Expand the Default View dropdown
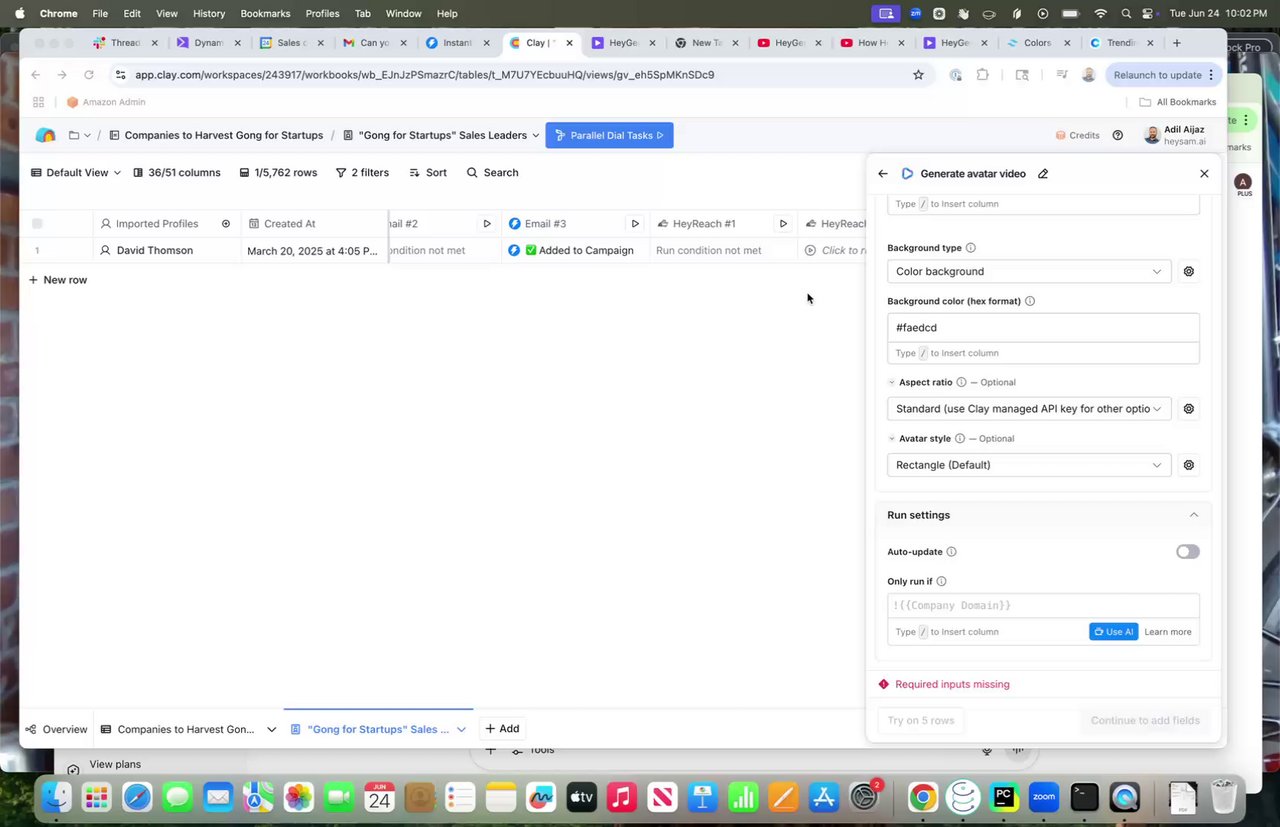The height and width of the screenshot is (827, 1280). [x=76, y=173]
